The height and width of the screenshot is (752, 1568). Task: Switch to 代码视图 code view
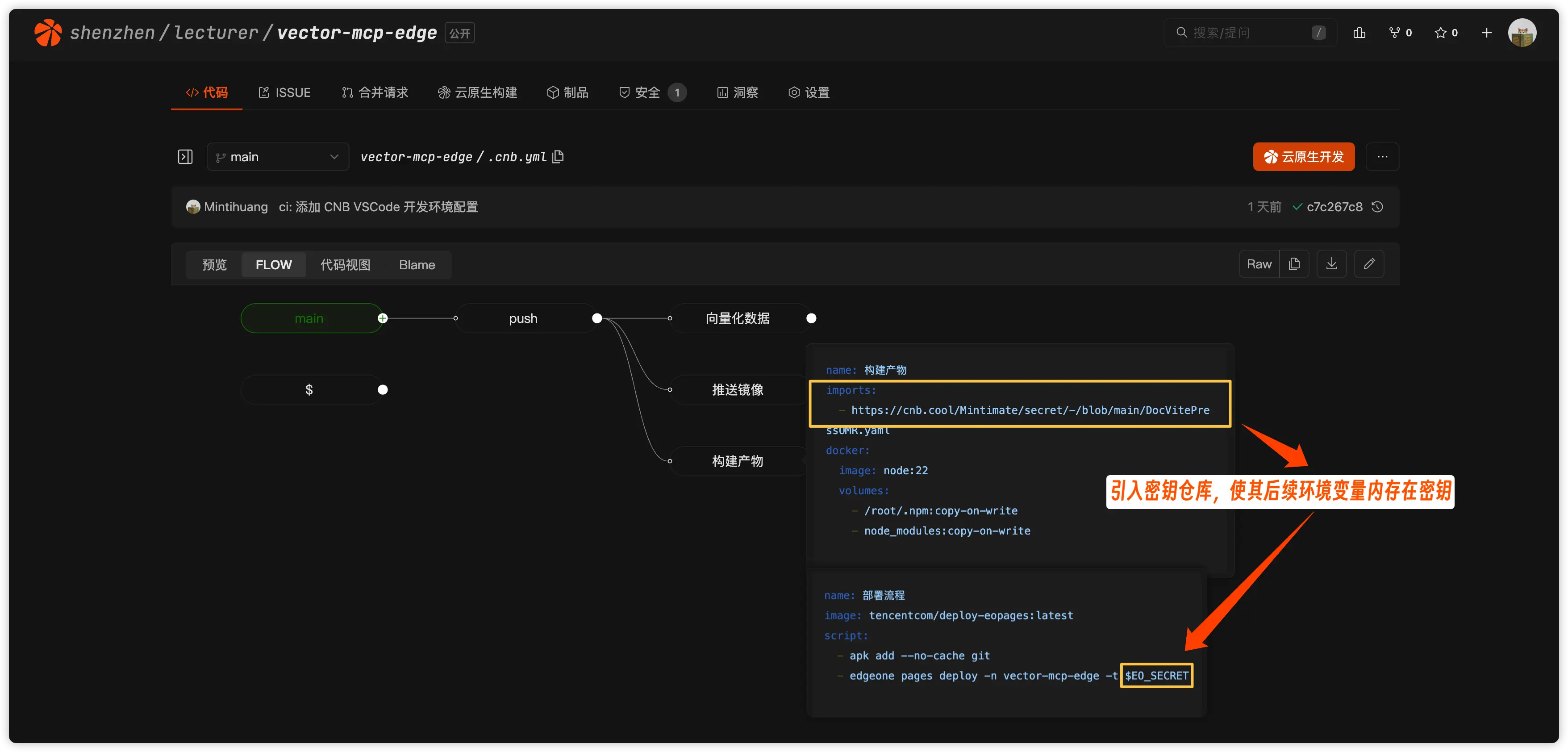point(345,264)
